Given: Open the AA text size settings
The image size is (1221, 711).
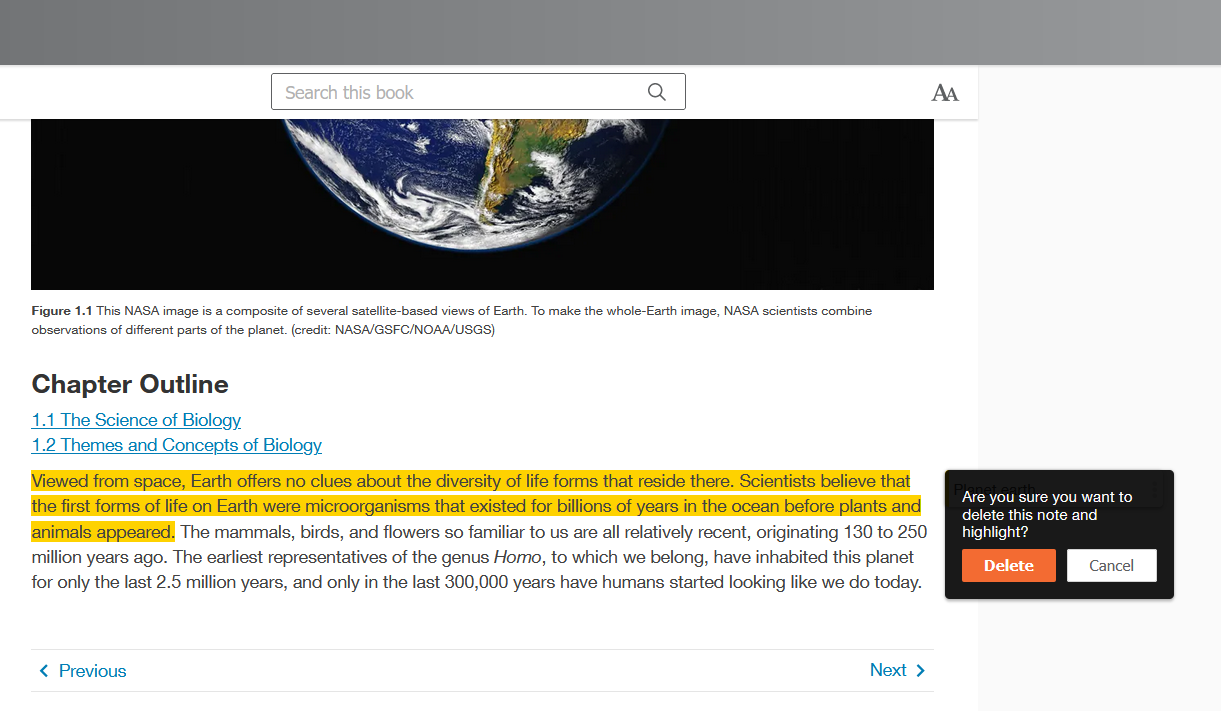Looking at the screenshot, I should coord(944,93).
